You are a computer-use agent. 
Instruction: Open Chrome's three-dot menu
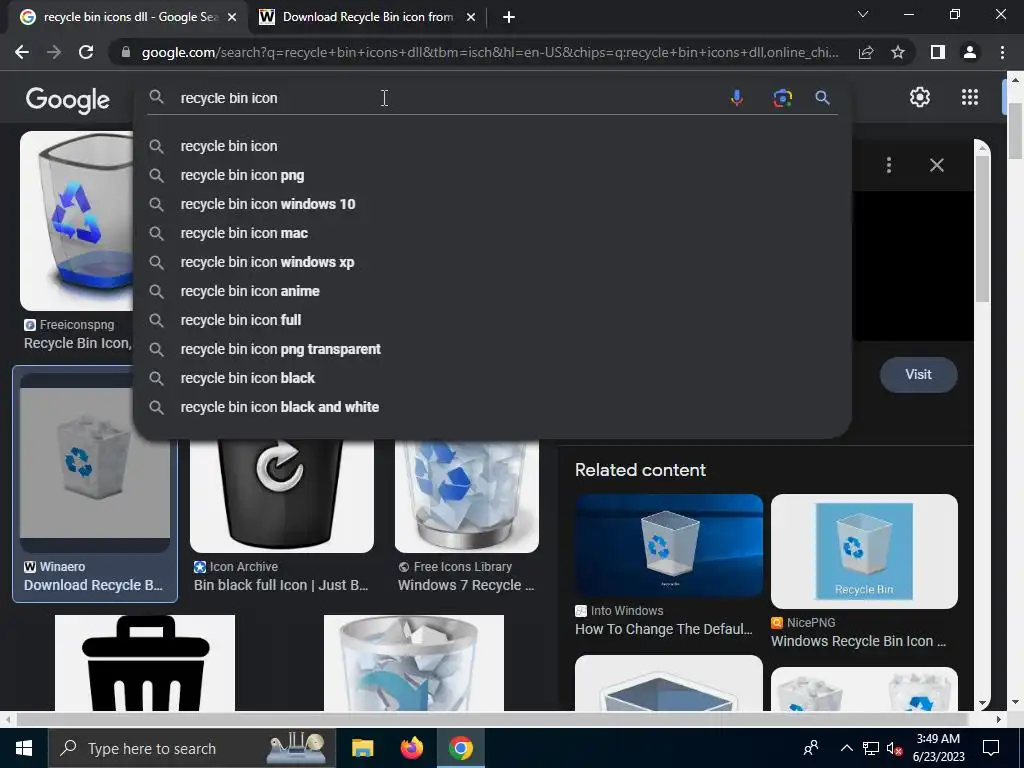1002,52
